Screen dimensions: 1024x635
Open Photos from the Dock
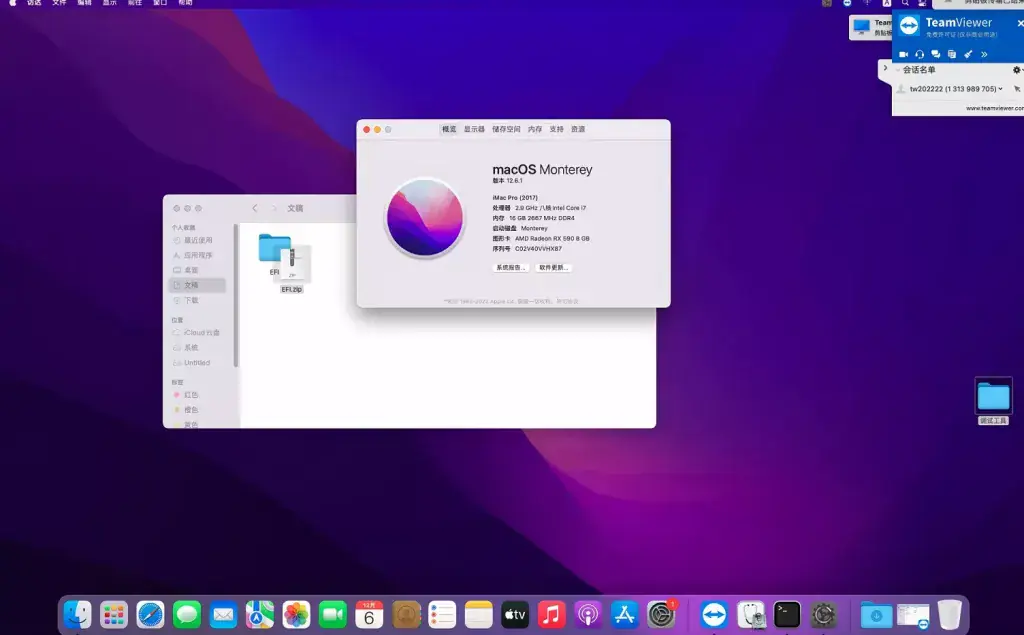click(296, 615)
